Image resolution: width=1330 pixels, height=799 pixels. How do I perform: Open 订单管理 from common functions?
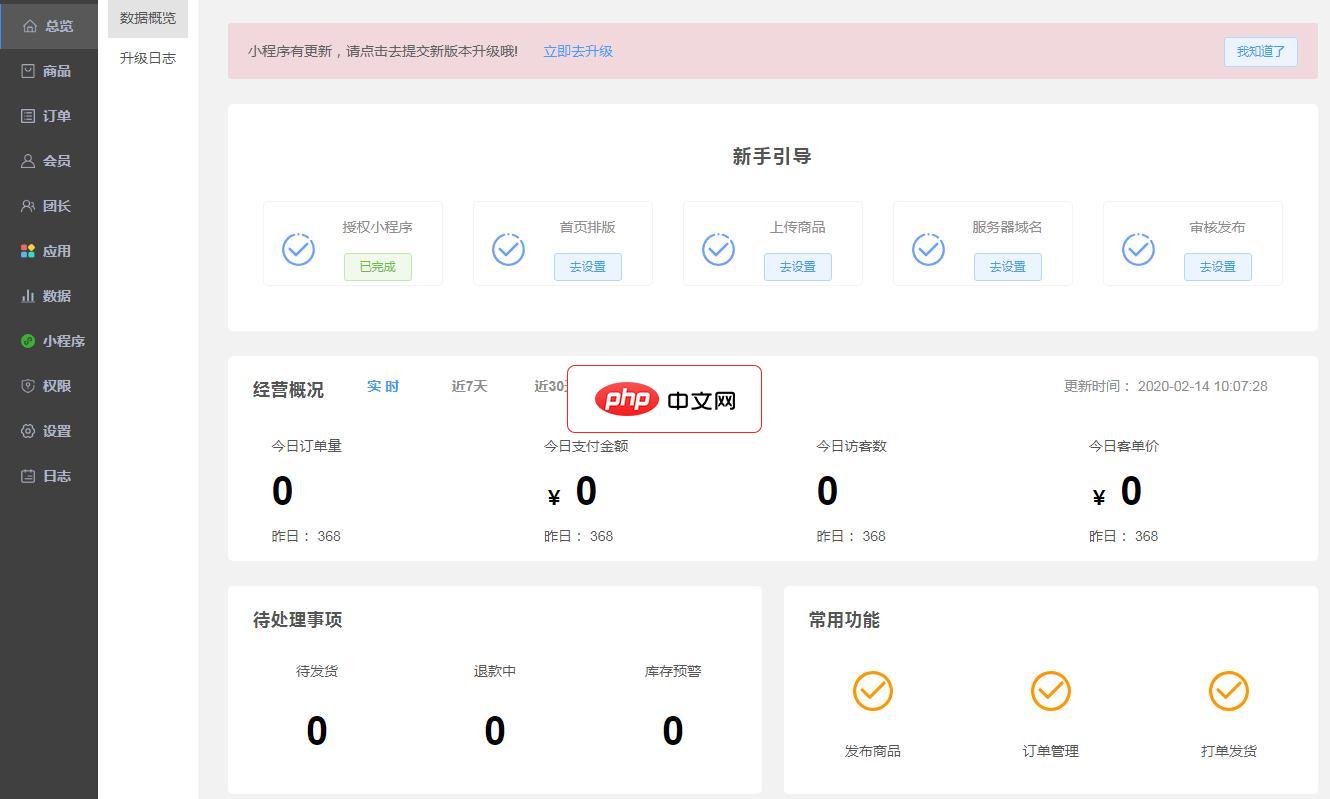(1050, 690)
